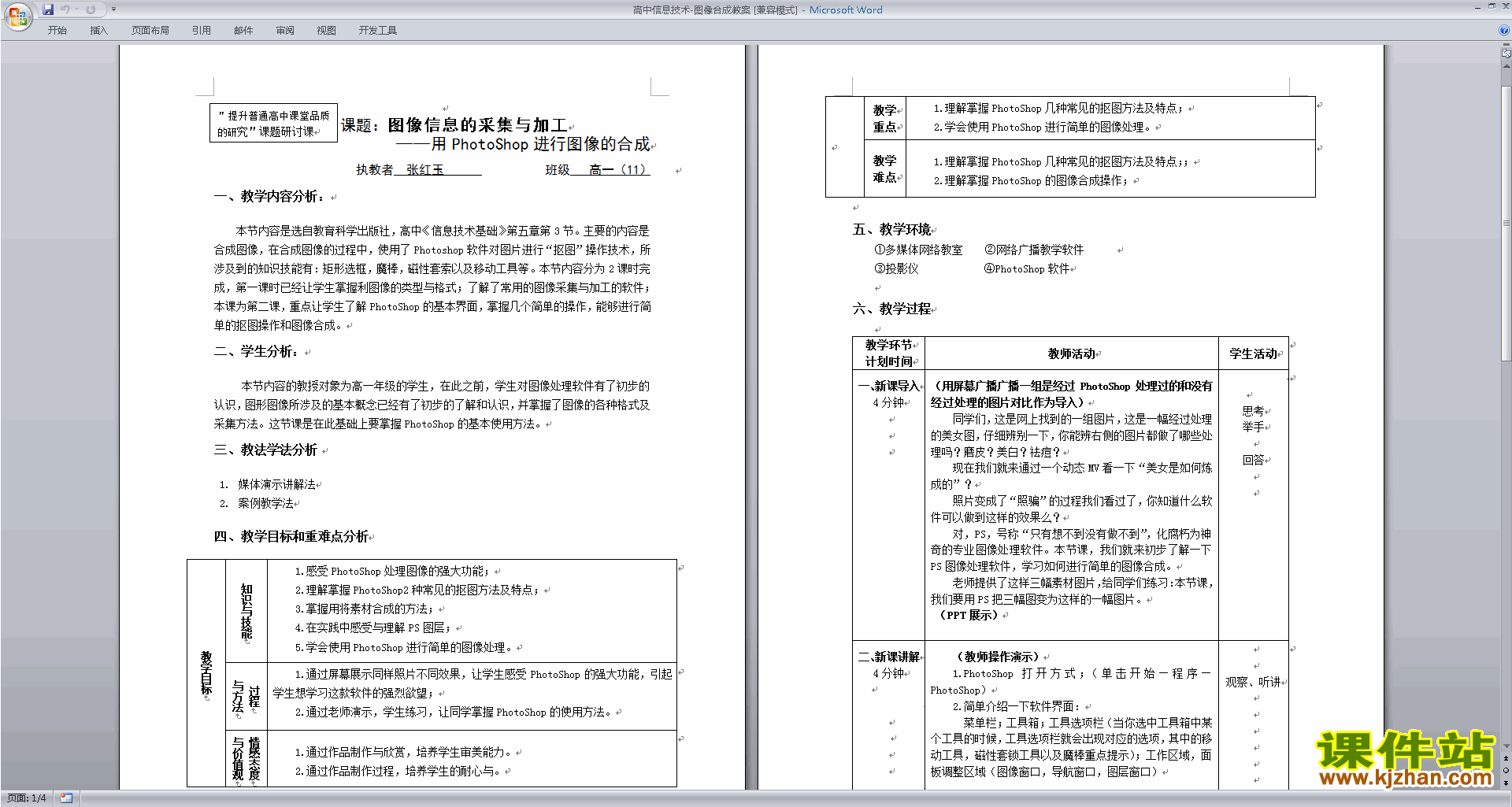This screenshot has height=807, width=1512.
Task: Click the heading 二、学生分析
Action: (257, 351)
